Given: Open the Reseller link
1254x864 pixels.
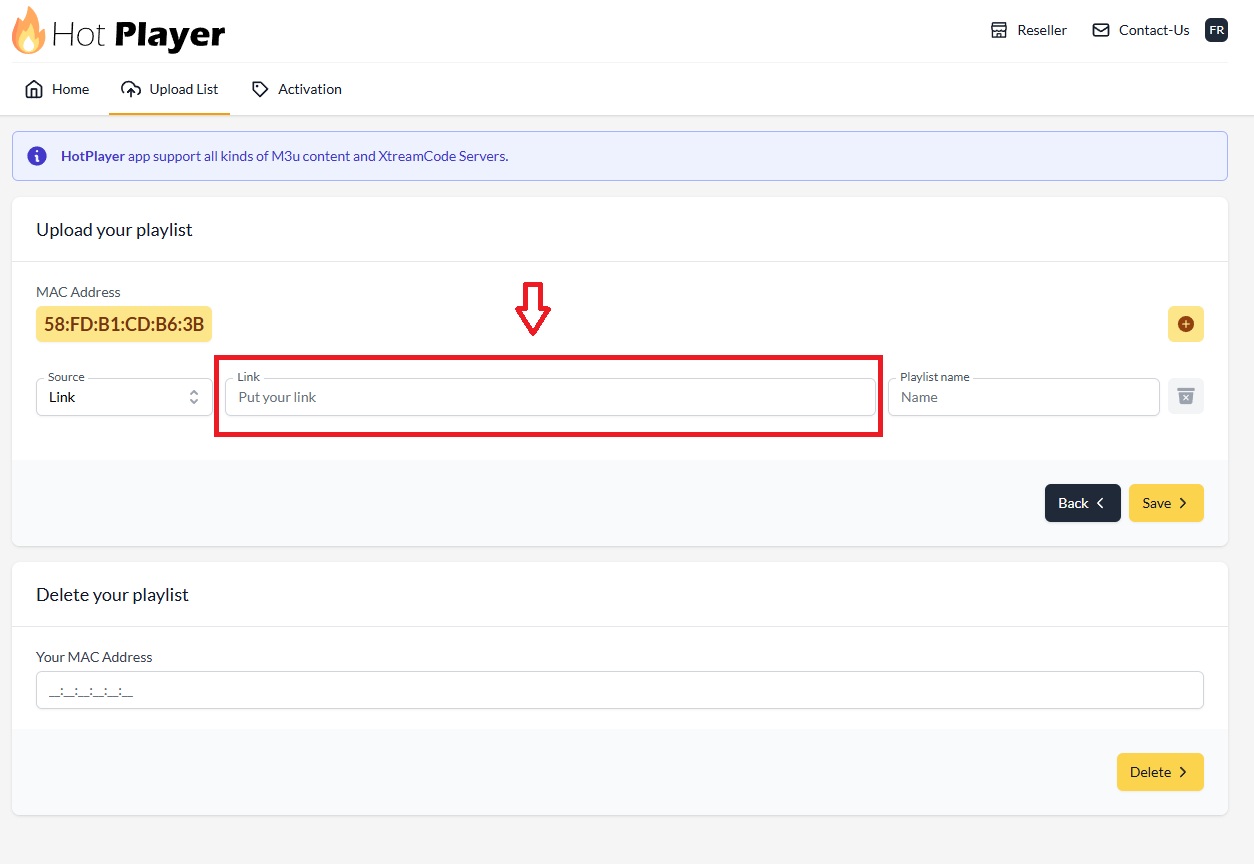Looking at the screenshot, I should [1029, 30].
